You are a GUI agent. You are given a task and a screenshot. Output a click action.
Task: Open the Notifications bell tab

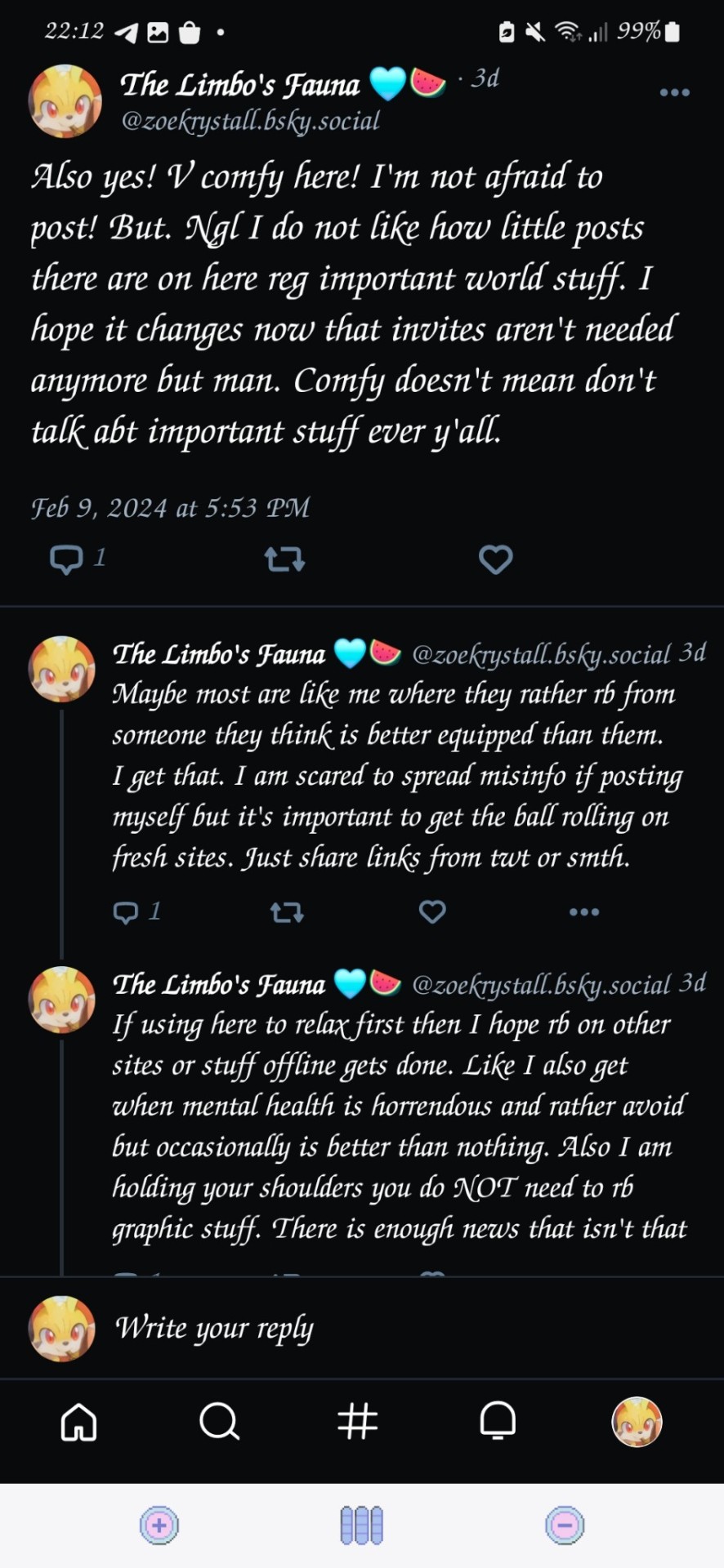[498, 1422]
